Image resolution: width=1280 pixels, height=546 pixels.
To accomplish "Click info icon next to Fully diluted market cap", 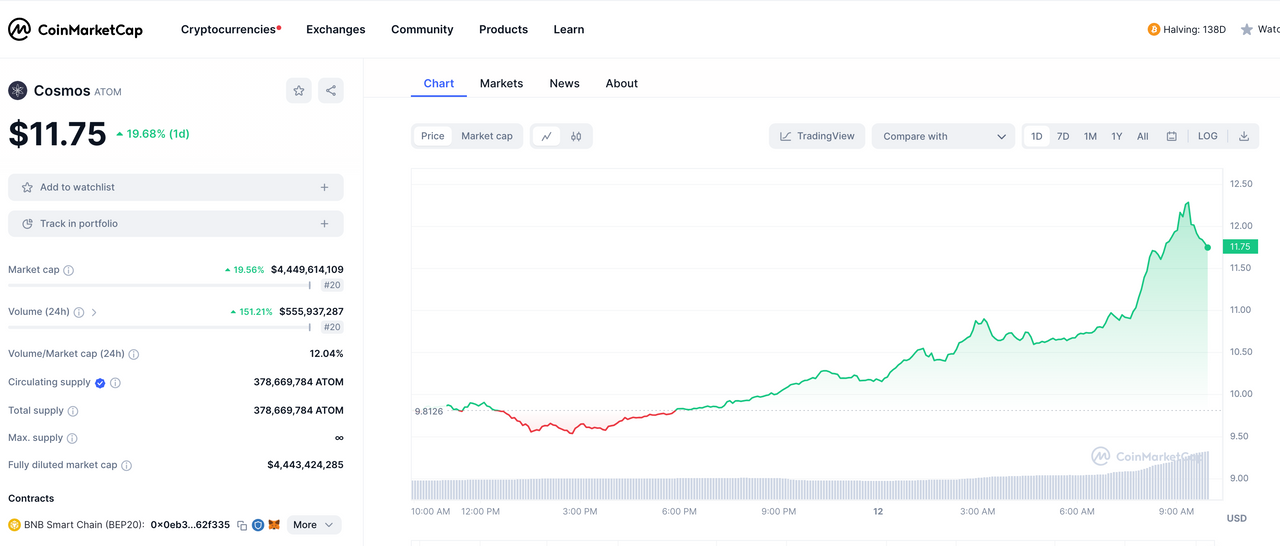I will pos(127,465).
